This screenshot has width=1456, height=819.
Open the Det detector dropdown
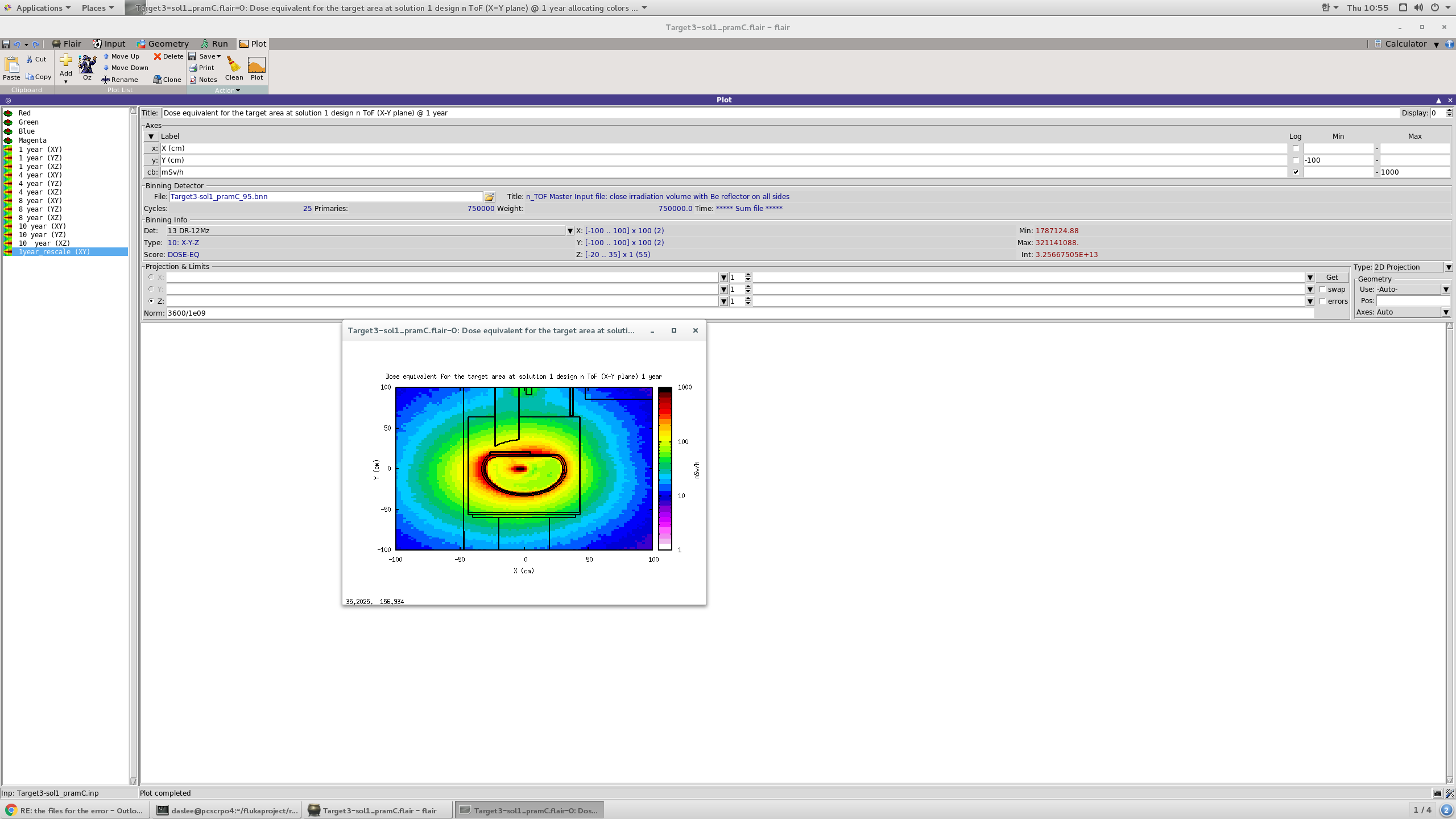point(569,231)
